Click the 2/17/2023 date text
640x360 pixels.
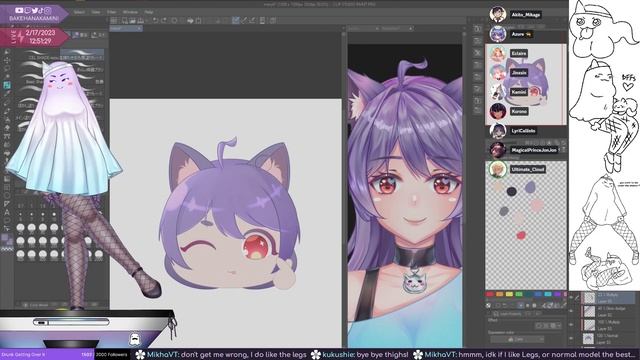click(x=40, y=33)
